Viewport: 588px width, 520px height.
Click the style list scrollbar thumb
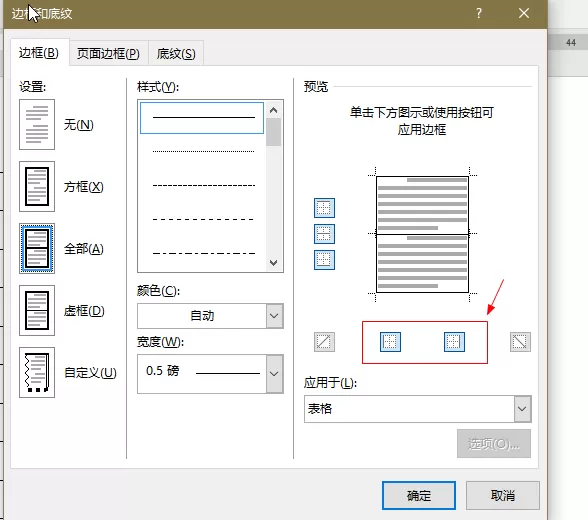point(273,132)
